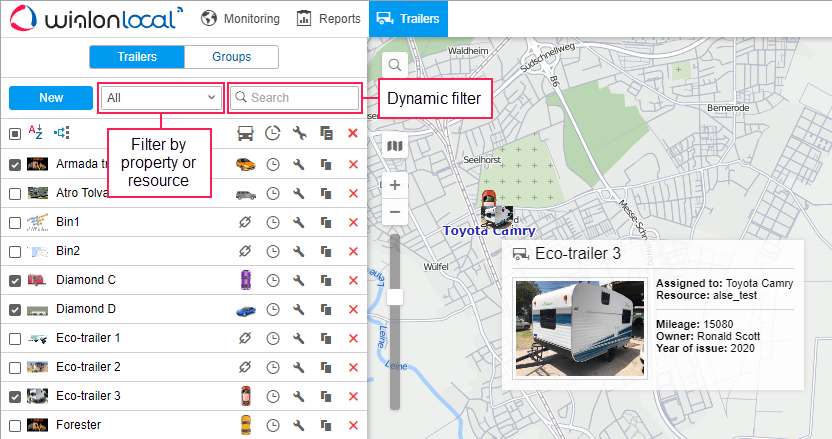
Task: Click the map search magnifier icon
Action: (395, 65)
